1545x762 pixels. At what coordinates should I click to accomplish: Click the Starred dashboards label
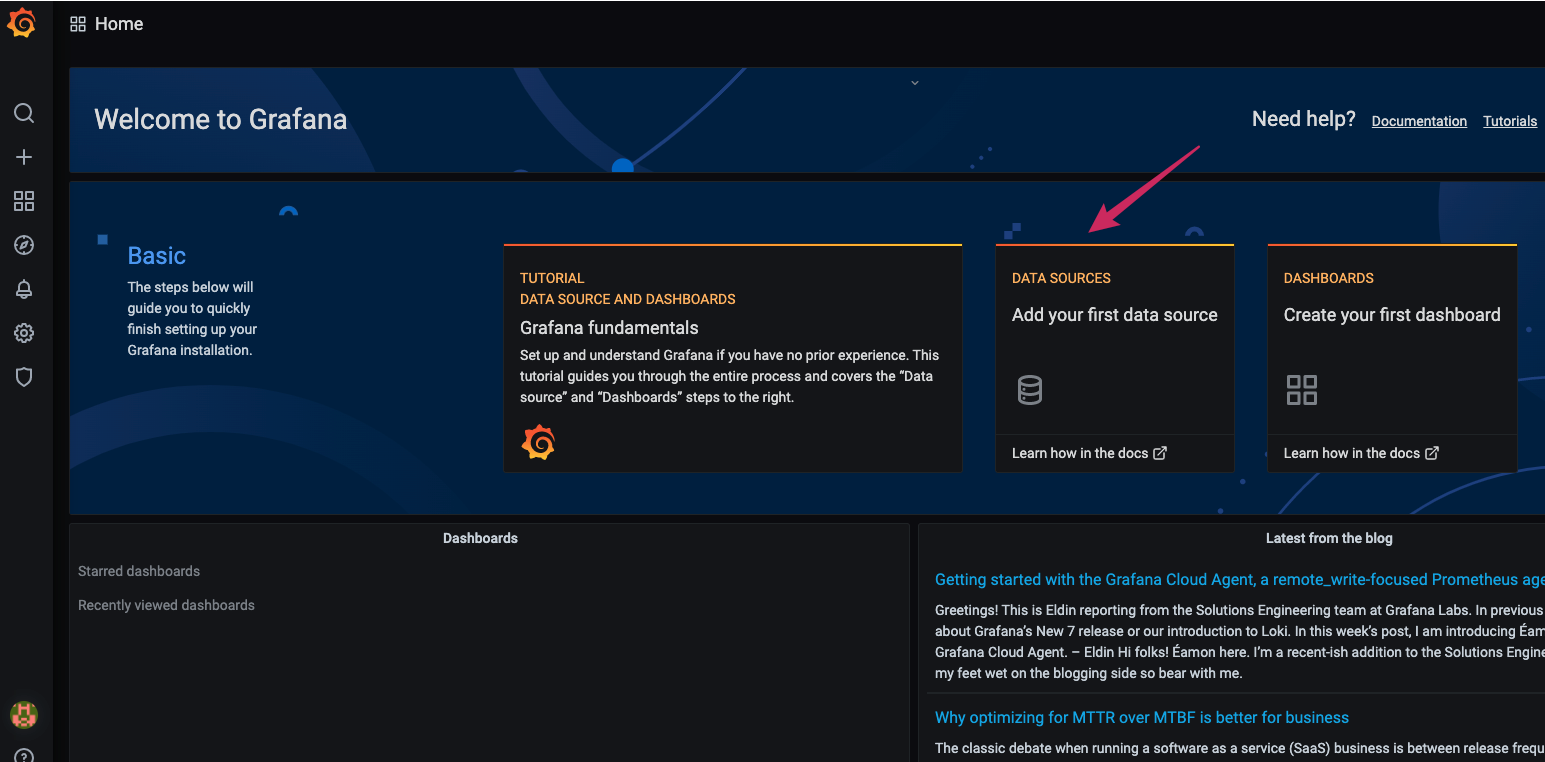pos(139,571)
